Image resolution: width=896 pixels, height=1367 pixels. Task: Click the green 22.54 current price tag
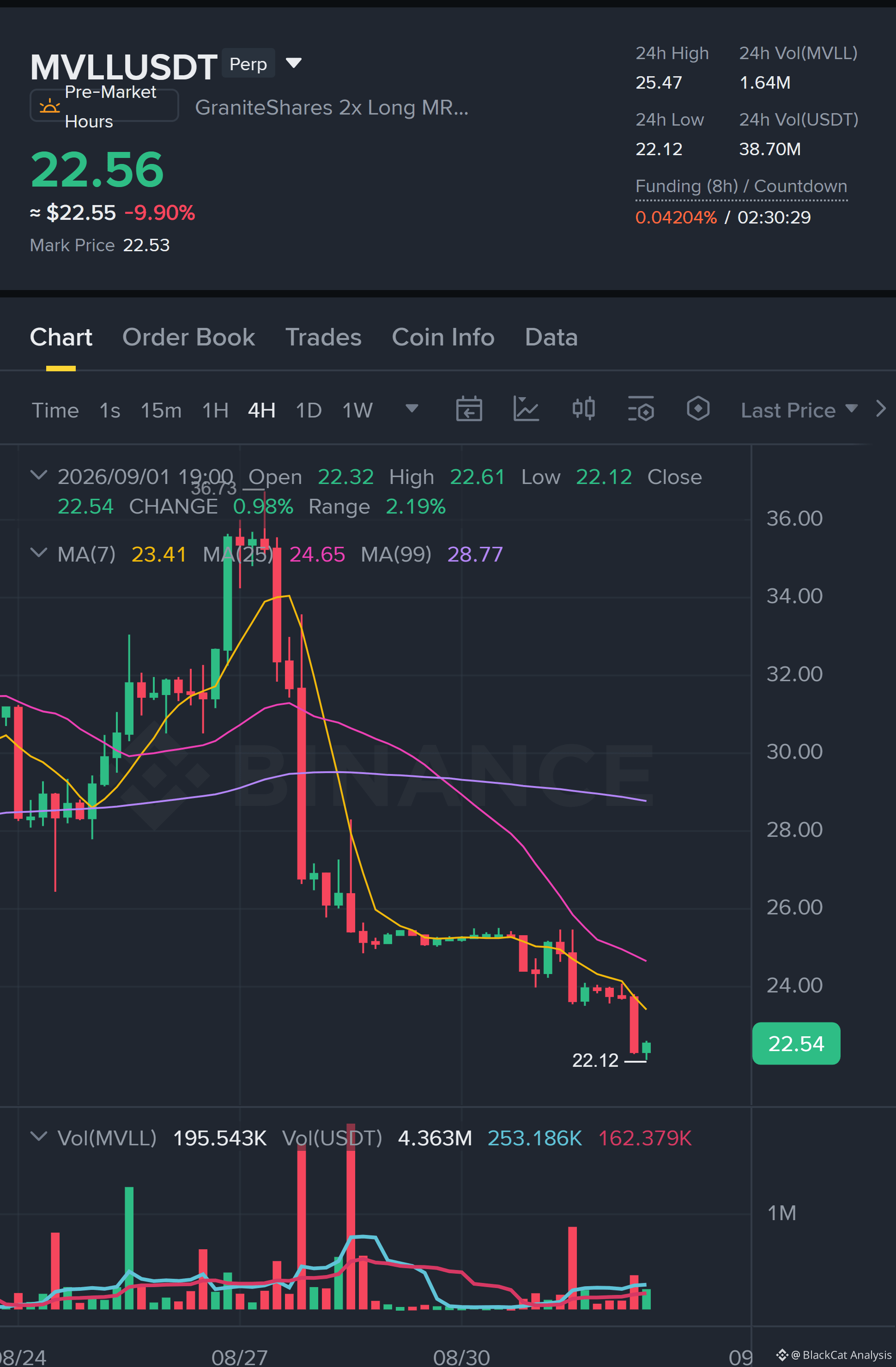pos(796,1044)
